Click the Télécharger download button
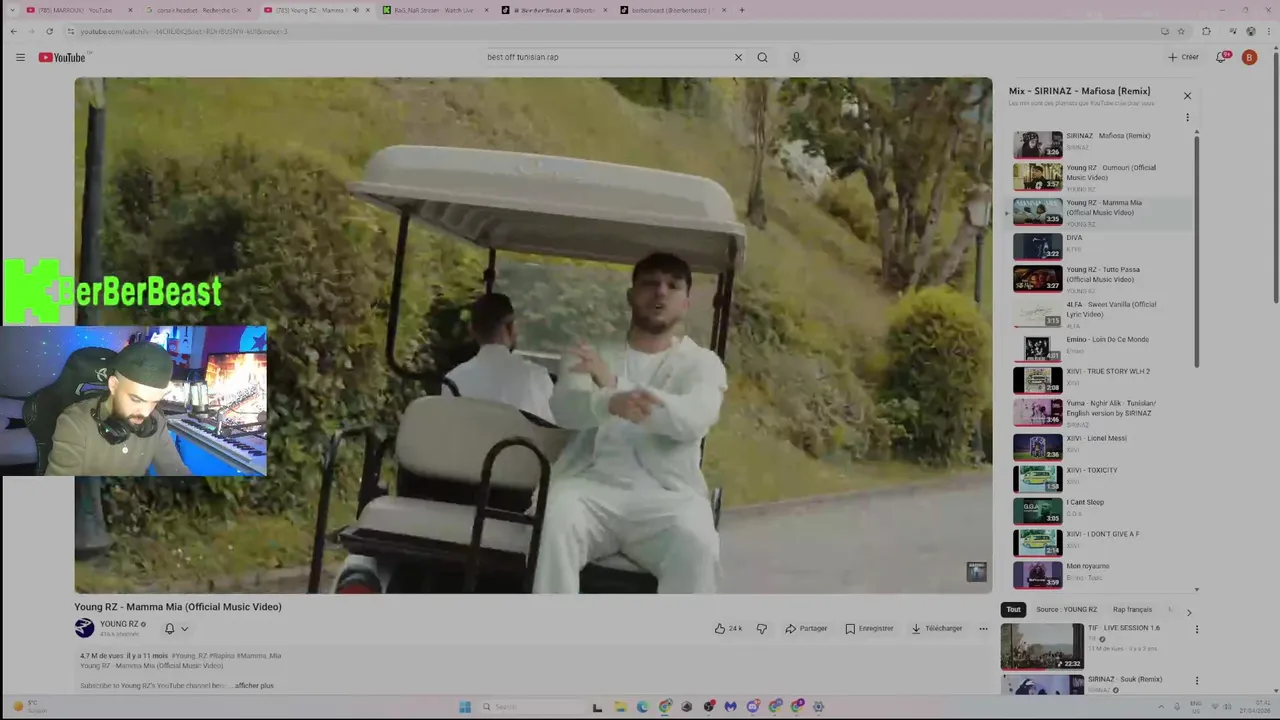The height and width of the screenshot is (720, 1280). pos(937,628)
